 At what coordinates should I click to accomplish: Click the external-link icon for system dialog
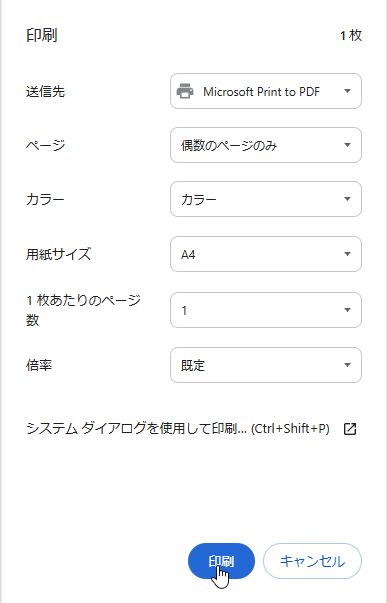pos(349,429)
